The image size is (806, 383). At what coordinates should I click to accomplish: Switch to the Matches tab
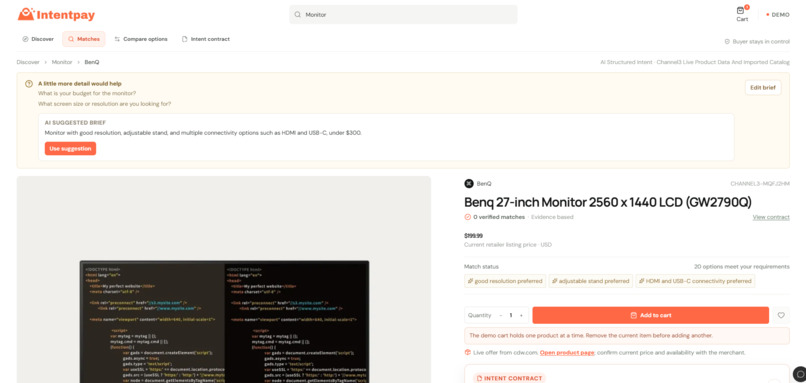(x=84, y=39)
